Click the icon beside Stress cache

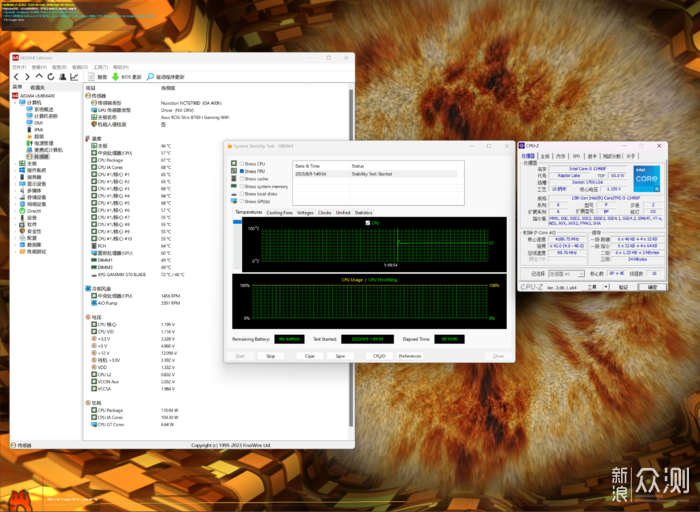click(234, 179)
